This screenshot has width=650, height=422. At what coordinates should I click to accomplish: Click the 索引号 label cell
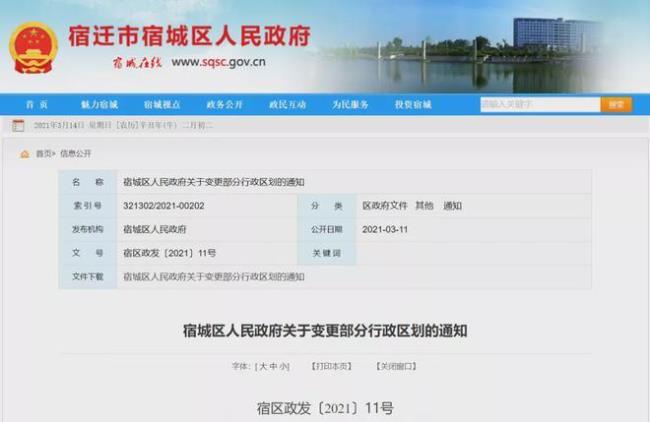click(x=87, y=206)
